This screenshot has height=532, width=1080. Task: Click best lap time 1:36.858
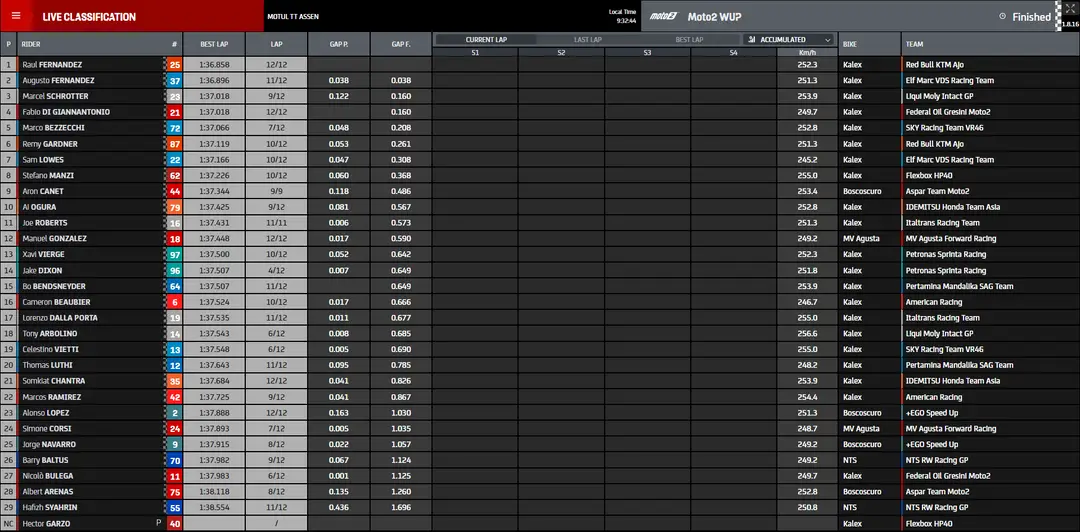(x=214, y=65)
